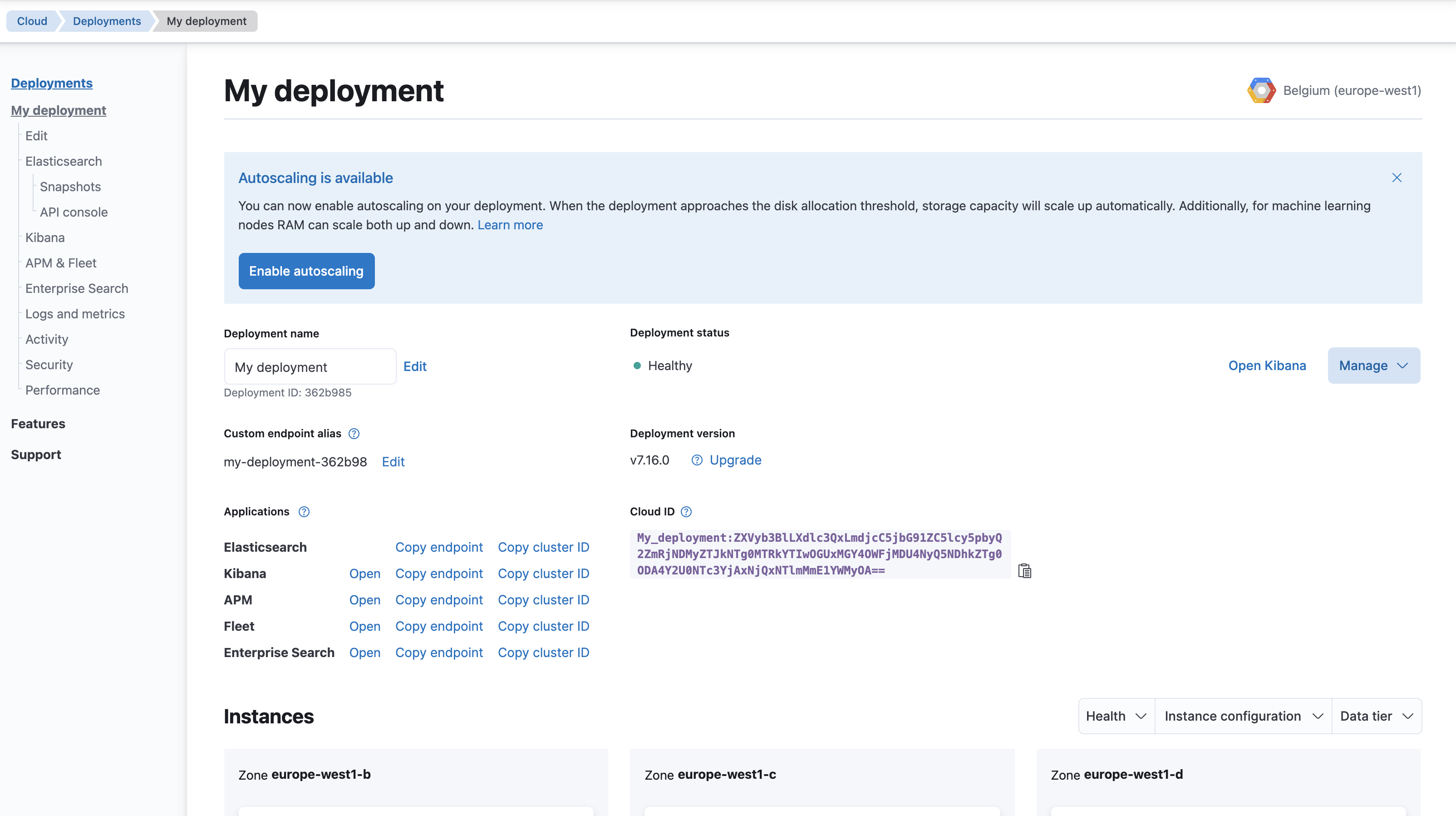
Task: Open the Health filter dropdown
Action: [x=1117, y=717]
